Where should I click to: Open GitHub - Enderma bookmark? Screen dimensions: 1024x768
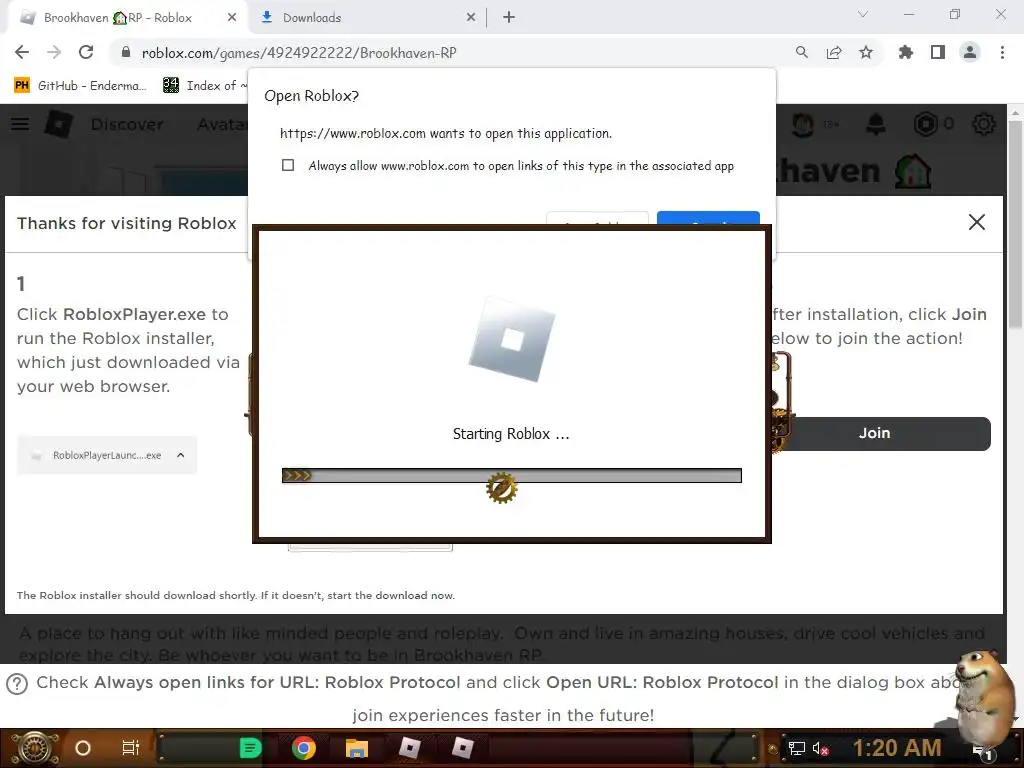tap(79, 85)
